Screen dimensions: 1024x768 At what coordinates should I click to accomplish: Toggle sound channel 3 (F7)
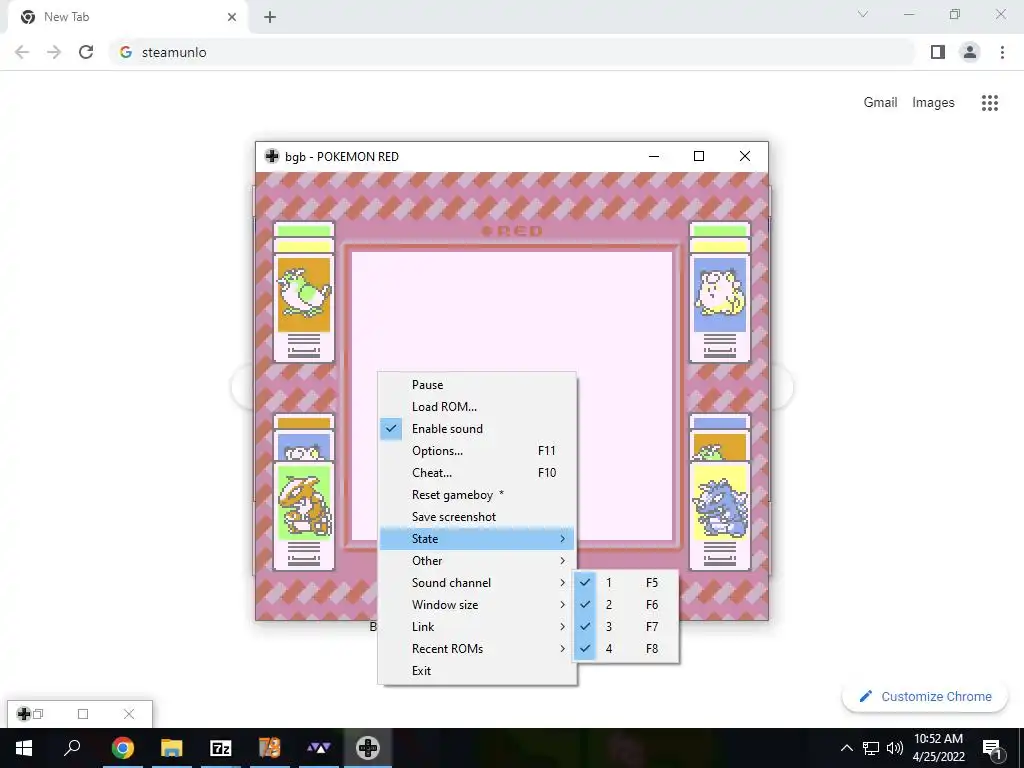[626, 627]
